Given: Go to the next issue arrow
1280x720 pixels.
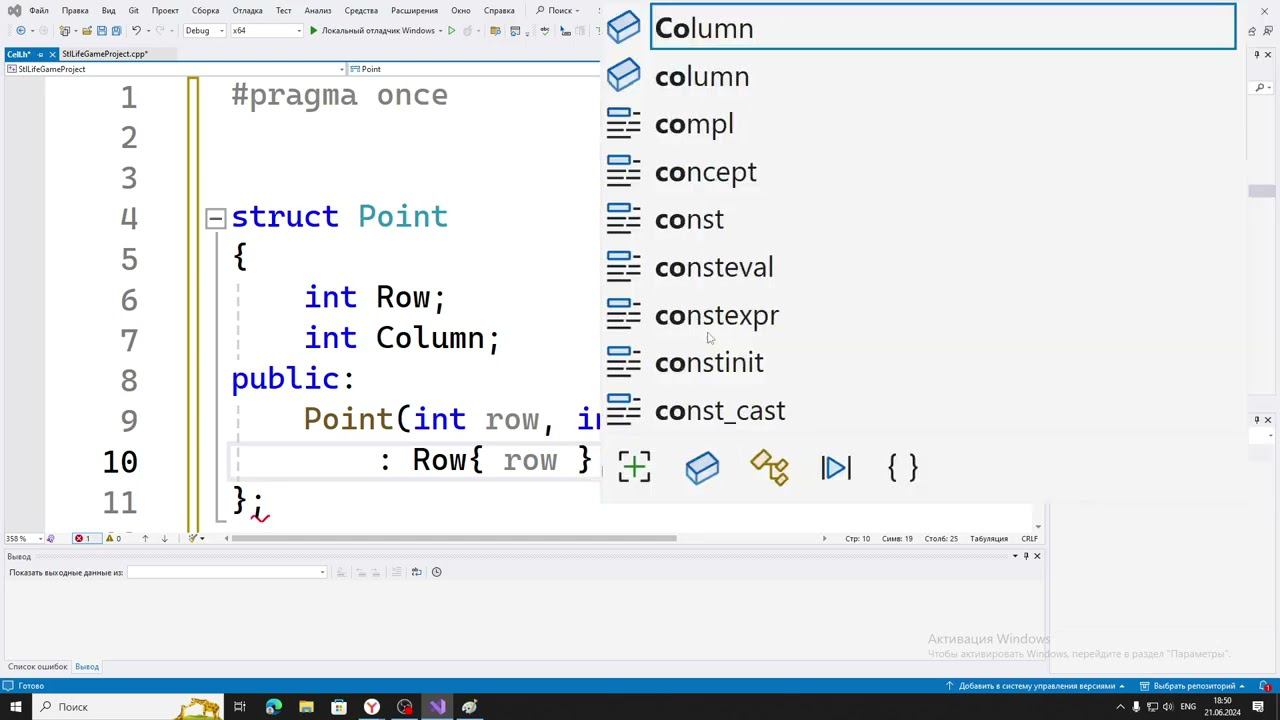Looking at the screenshot, I should click(x=165, y=539).
